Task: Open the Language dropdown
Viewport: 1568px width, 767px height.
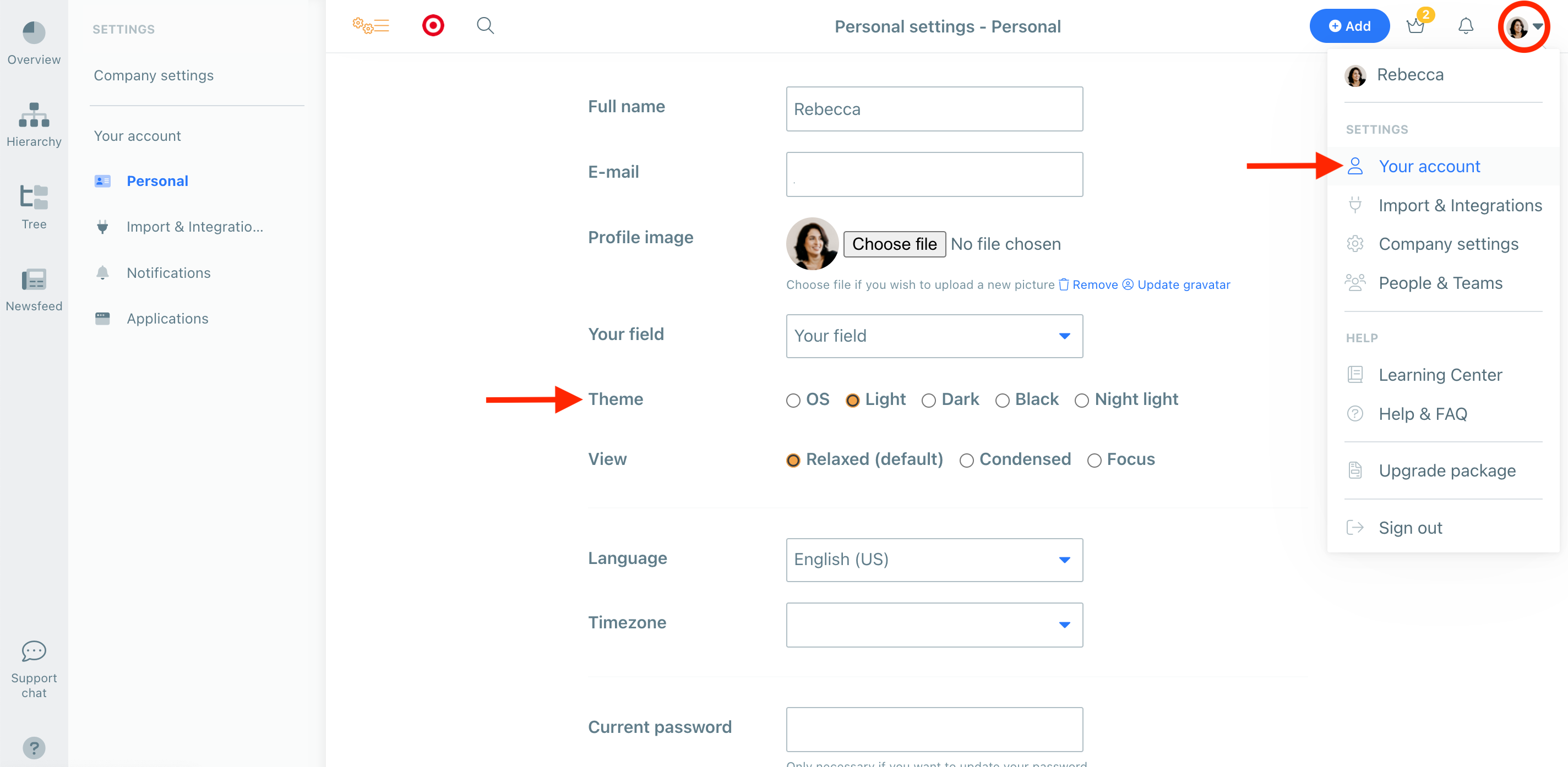Action: click(x=934, y=560)
